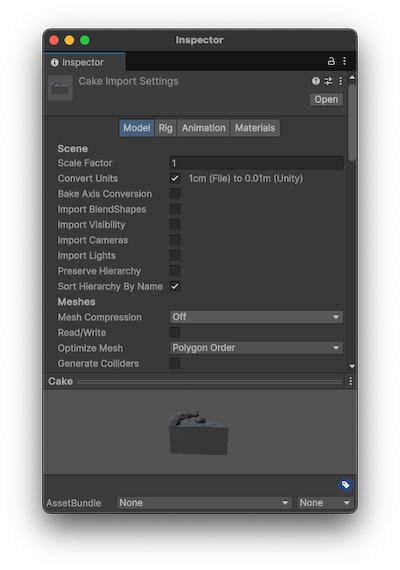Click the Scale Factor input field

tap(256, 163)
